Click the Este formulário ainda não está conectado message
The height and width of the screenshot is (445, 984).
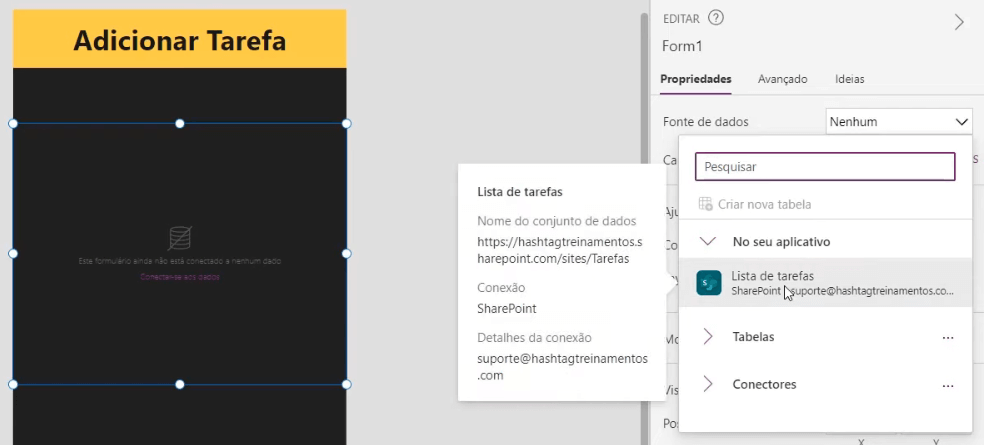click(x=180, y=260)
